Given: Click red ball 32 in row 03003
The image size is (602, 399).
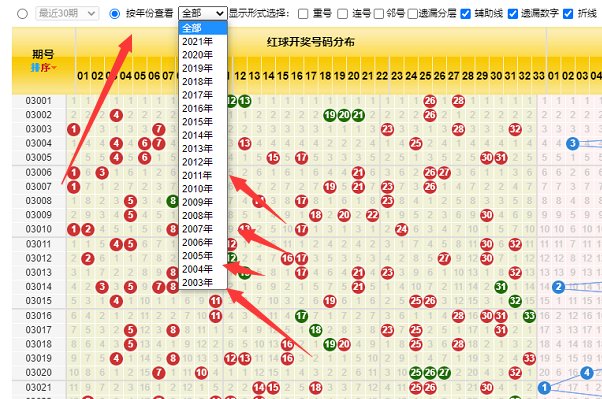Looking at the screenshot, I should click(x=515, y=129).
